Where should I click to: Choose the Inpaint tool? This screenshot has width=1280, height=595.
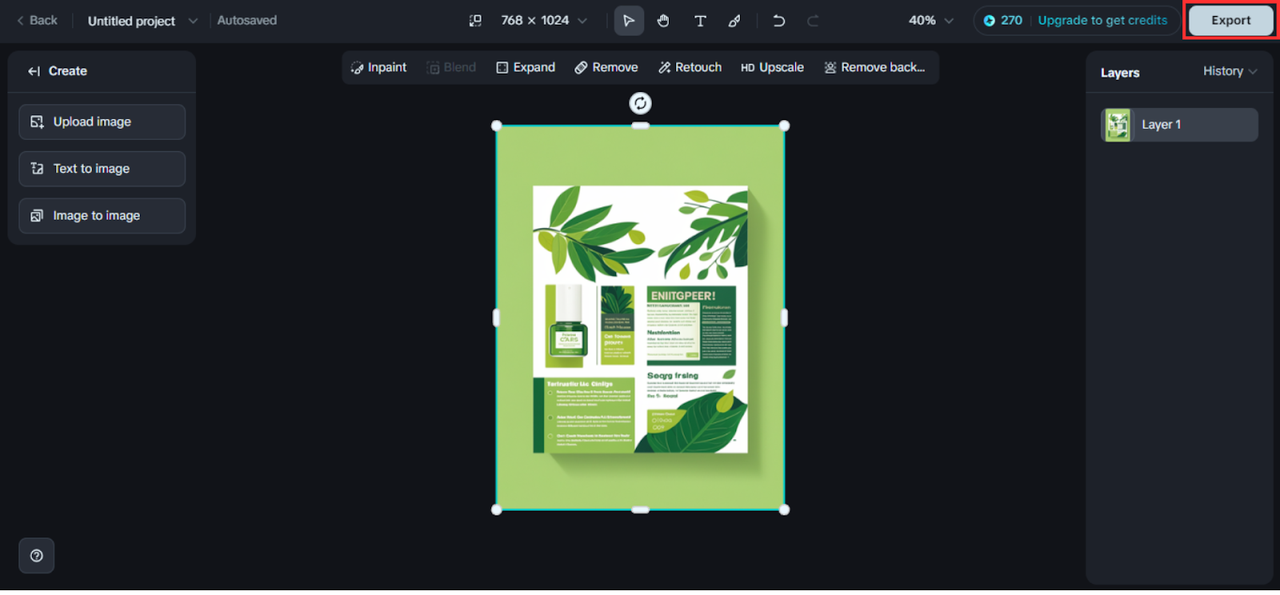[379, 67]
